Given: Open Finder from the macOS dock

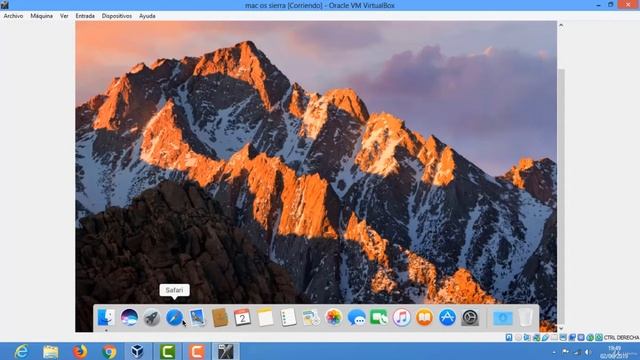Looking at the screenshot, I should point(107,318).
